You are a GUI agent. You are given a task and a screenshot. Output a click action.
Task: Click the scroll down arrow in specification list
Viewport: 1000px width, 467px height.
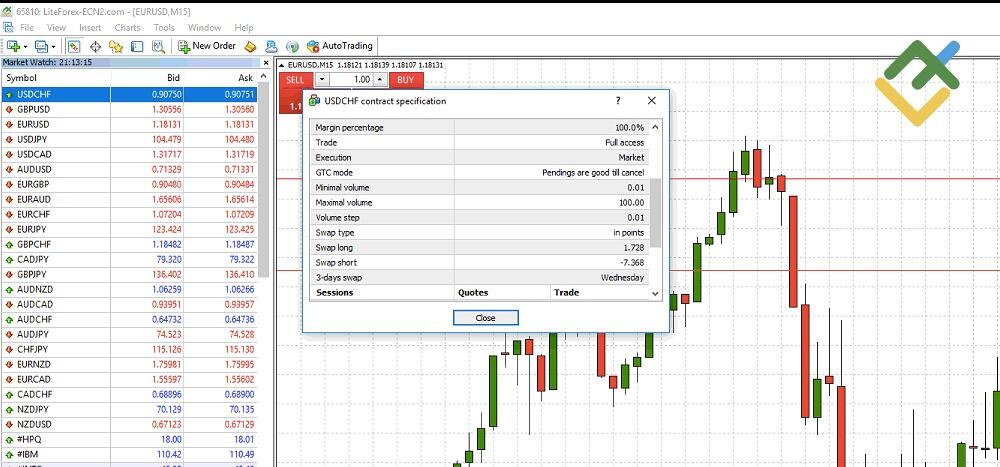tap(655, 293)
